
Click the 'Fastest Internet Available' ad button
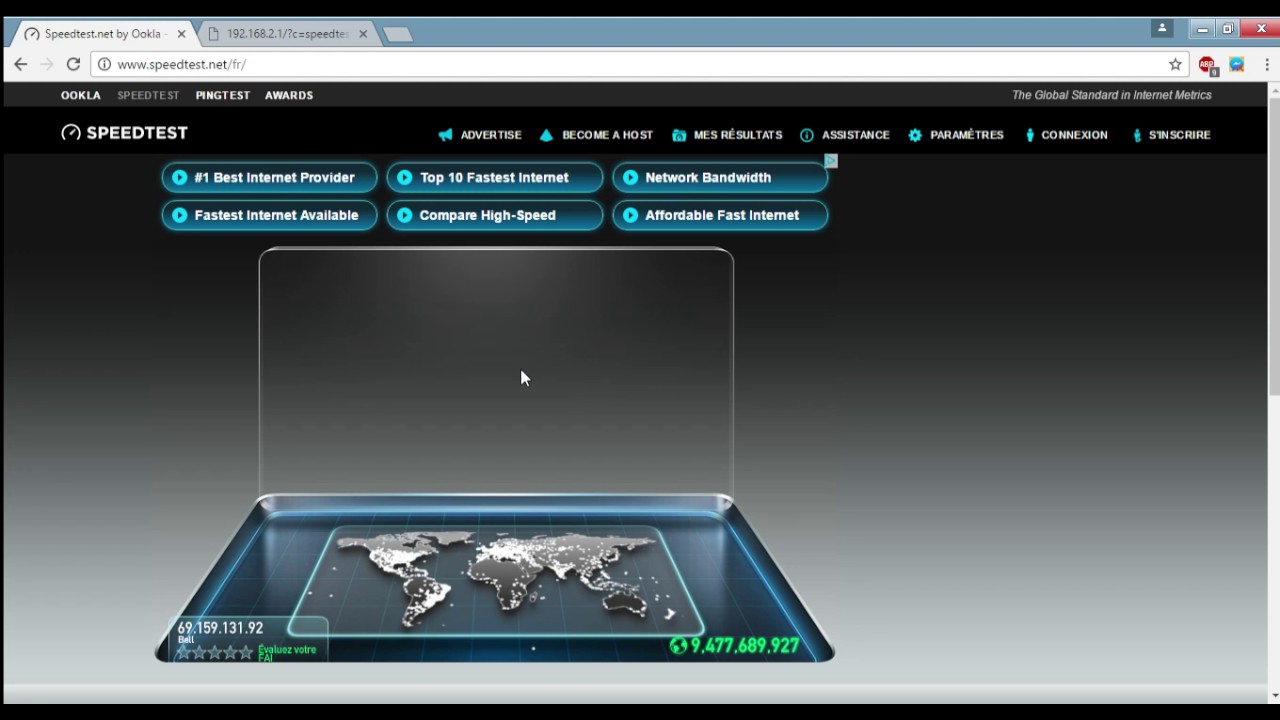click(269, 215)
